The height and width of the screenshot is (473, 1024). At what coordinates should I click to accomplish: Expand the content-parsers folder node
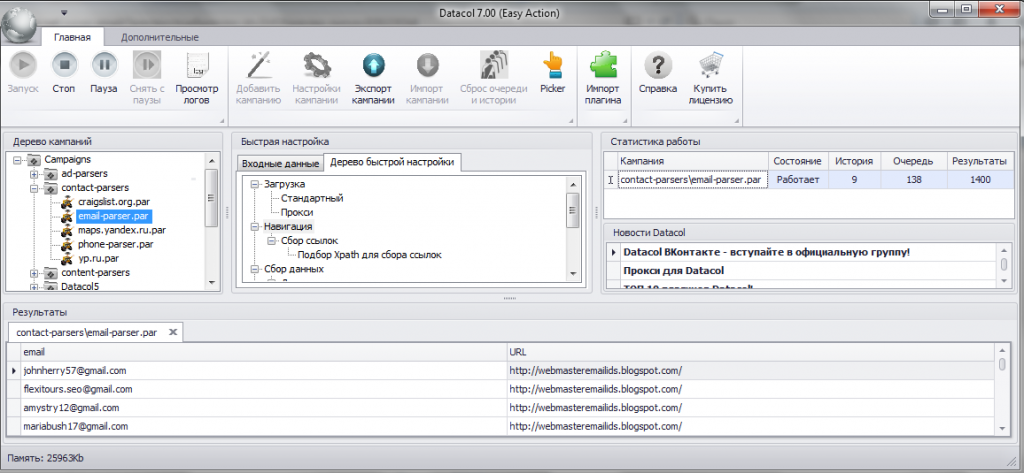coord(33,272)
